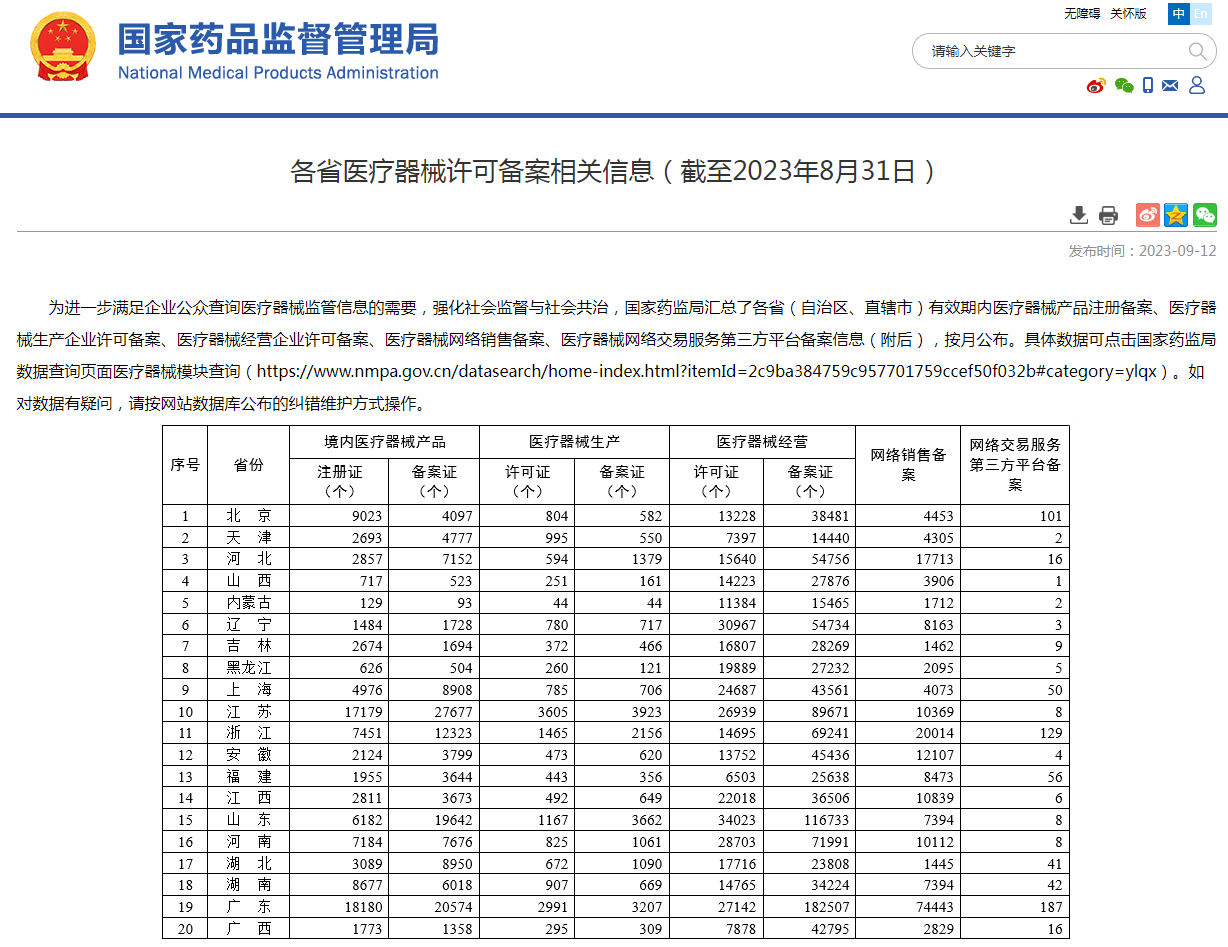Share the article to Weibo via the pink icon
1228x947 pixels.
coord(1147,215)
